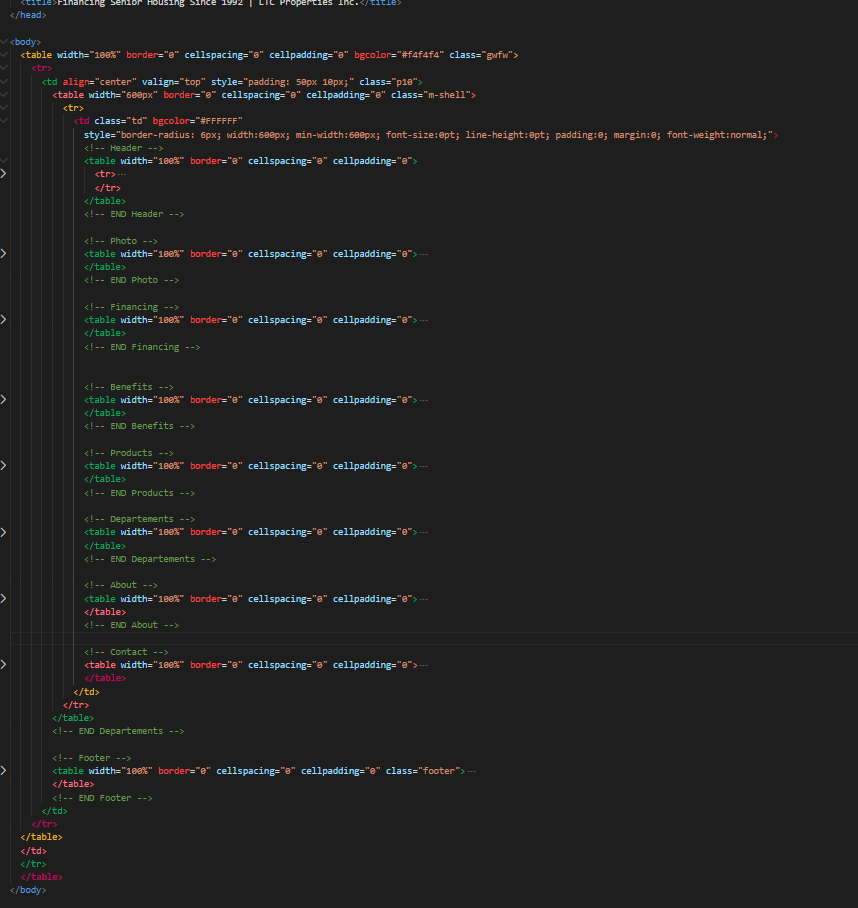Expand the collapsed Contact table
Viewport: 858px width, 908px height.
tap(3, 665)
